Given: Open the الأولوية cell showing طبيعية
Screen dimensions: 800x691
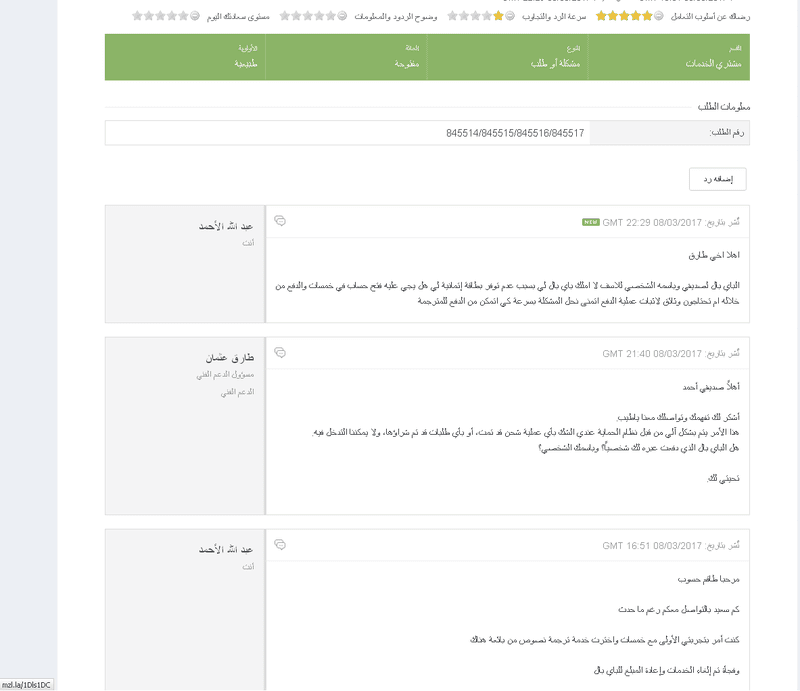Looking at the screenshot, I should coord(185,57).
